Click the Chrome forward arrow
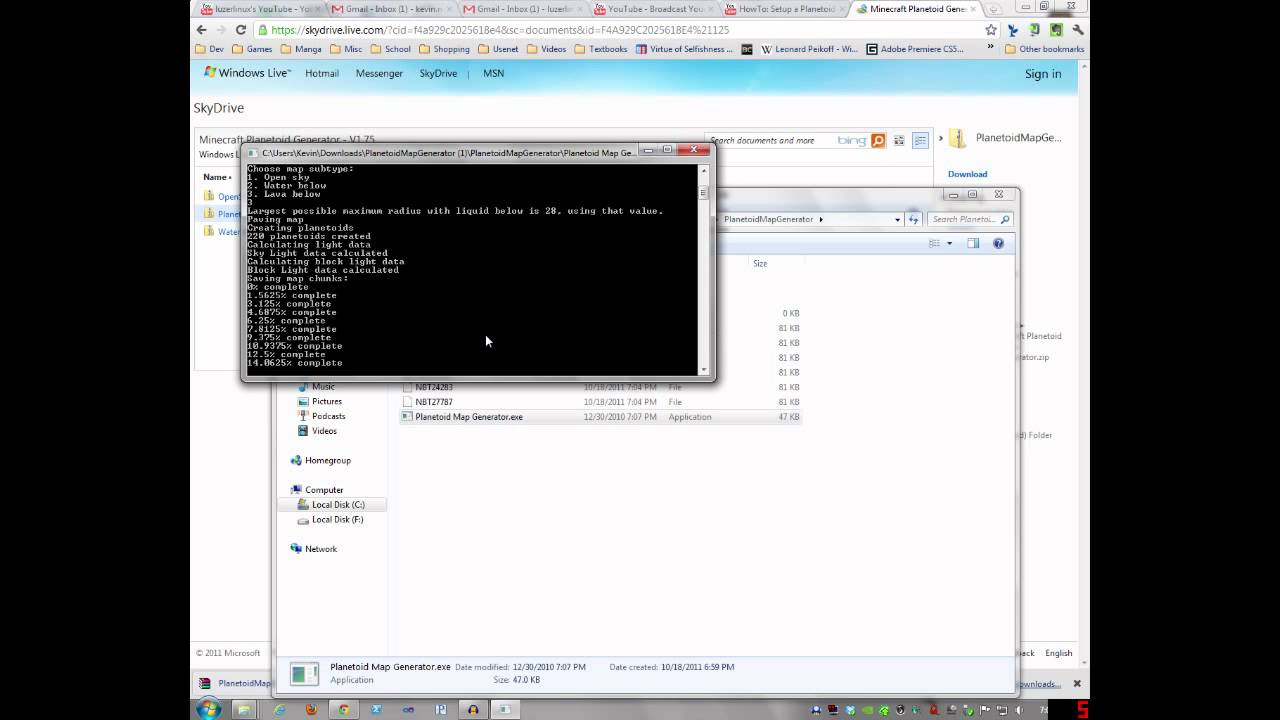The image size is (1280, 720). point(221,30)
